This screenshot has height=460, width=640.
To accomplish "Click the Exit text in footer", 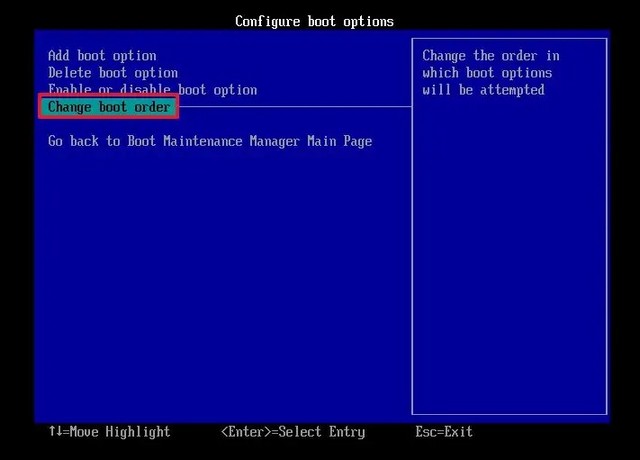I will click(458, 432).
